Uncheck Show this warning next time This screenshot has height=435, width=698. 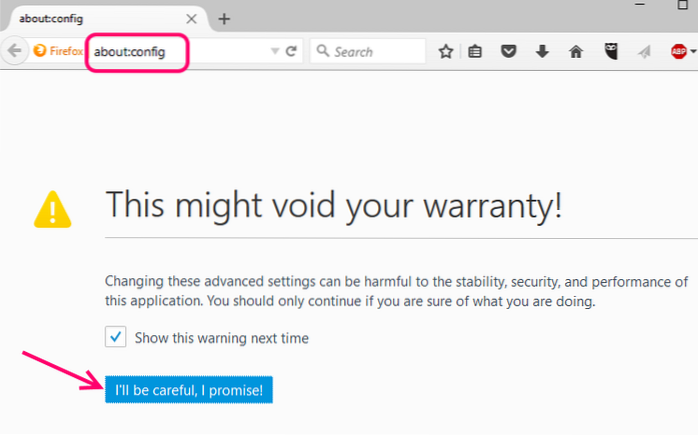point(115,338)
